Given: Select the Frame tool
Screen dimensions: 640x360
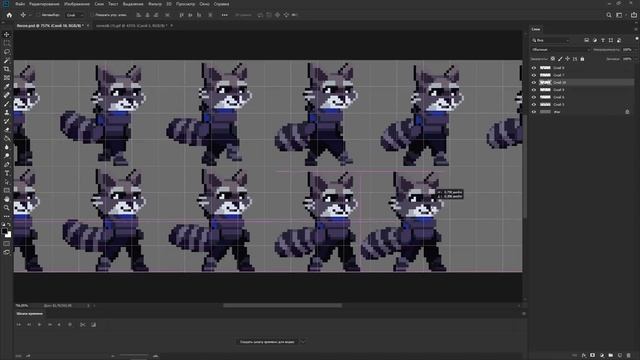Looking at the screenshot, I should click(7, 78).
